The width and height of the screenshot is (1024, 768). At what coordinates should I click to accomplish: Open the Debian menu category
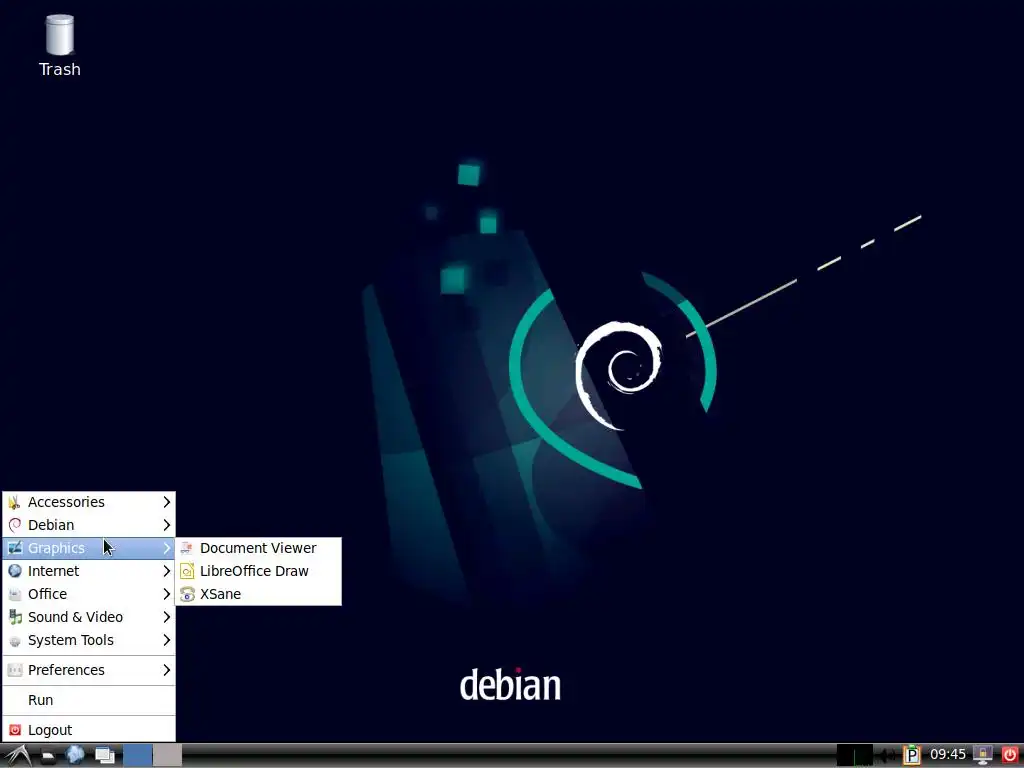89,525
